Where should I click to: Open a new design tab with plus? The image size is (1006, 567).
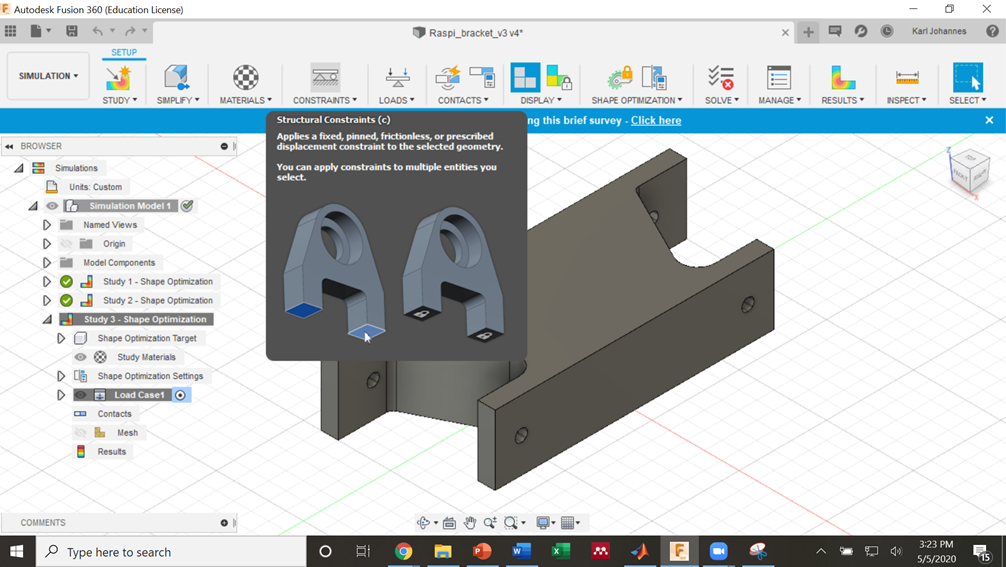click(808, 32)
